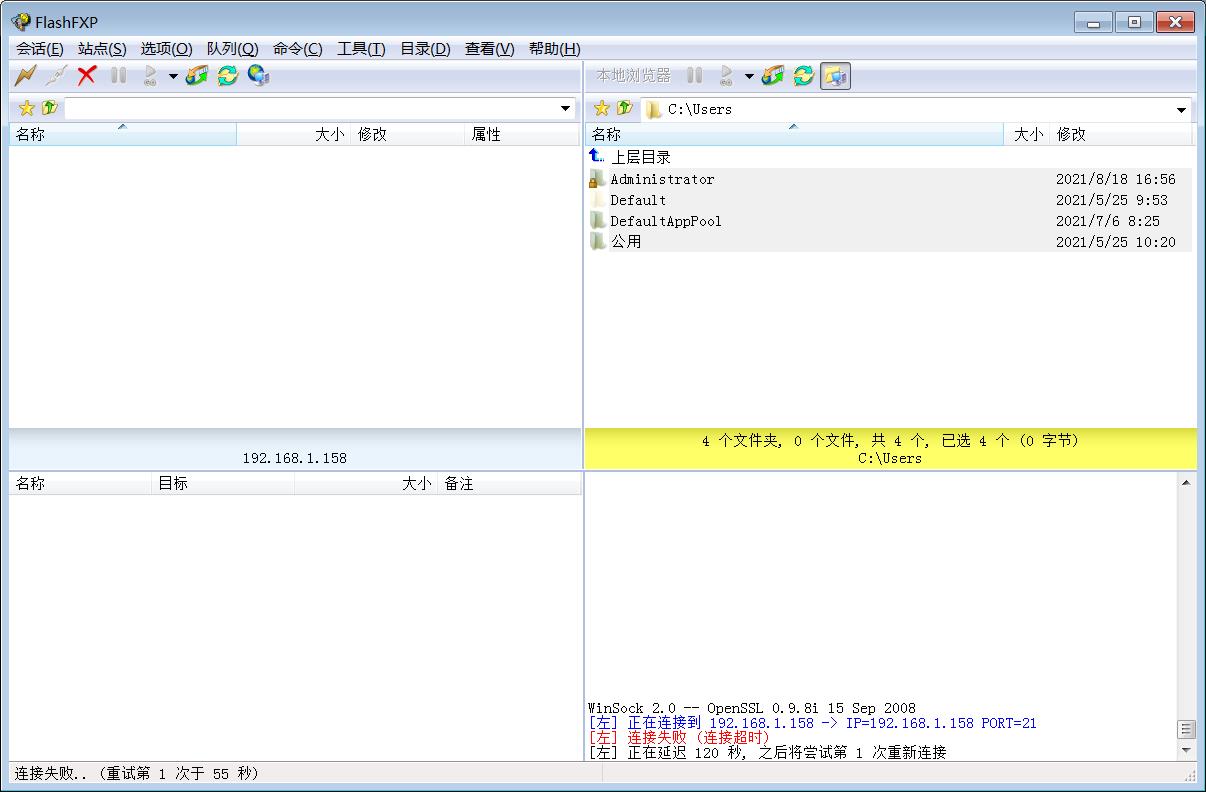Click the left pane favorites star icon
This screenshot has height=792, width=1206.
27,108
